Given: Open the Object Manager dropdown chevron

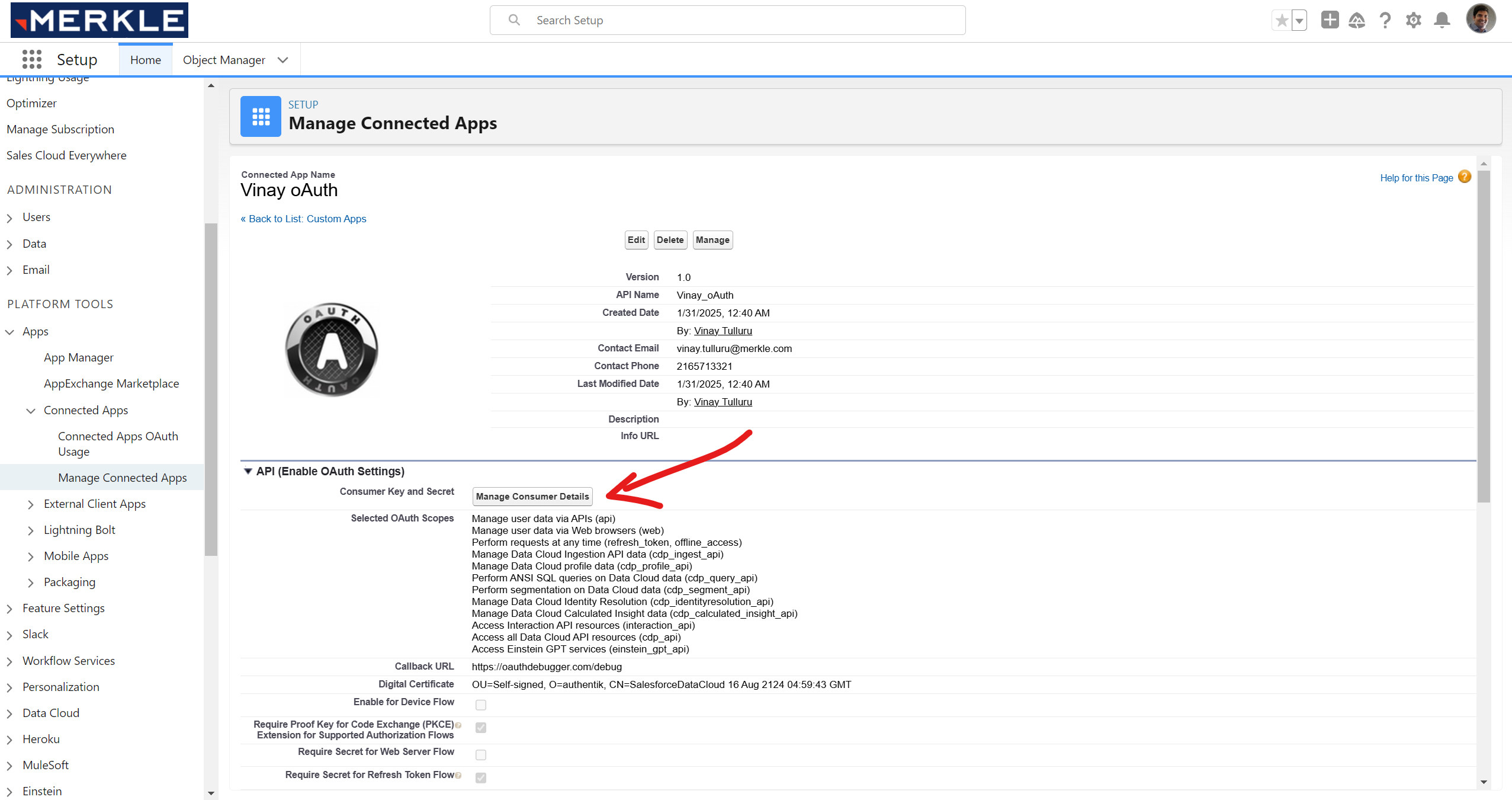Looking at the screenshot, I should point(283,60).
